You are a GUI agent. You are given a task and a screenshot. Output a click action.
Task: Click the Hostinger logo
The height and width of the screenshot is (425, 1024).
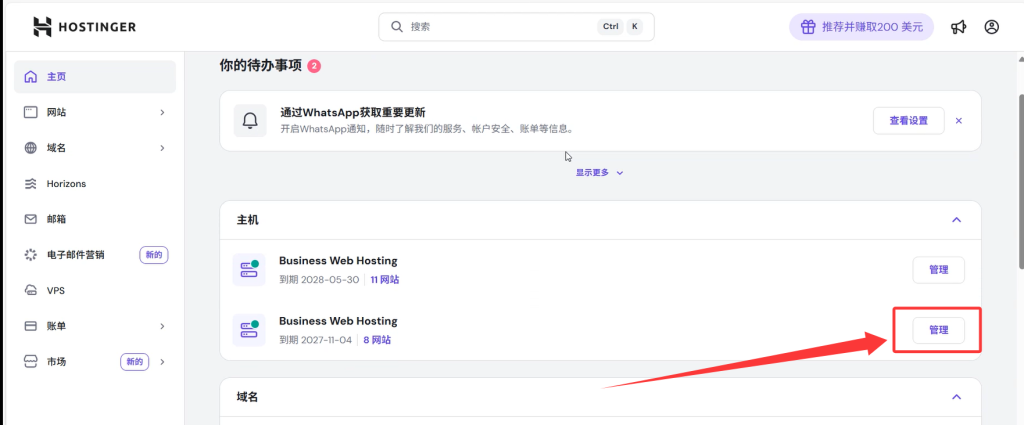[x=84, y=27]
